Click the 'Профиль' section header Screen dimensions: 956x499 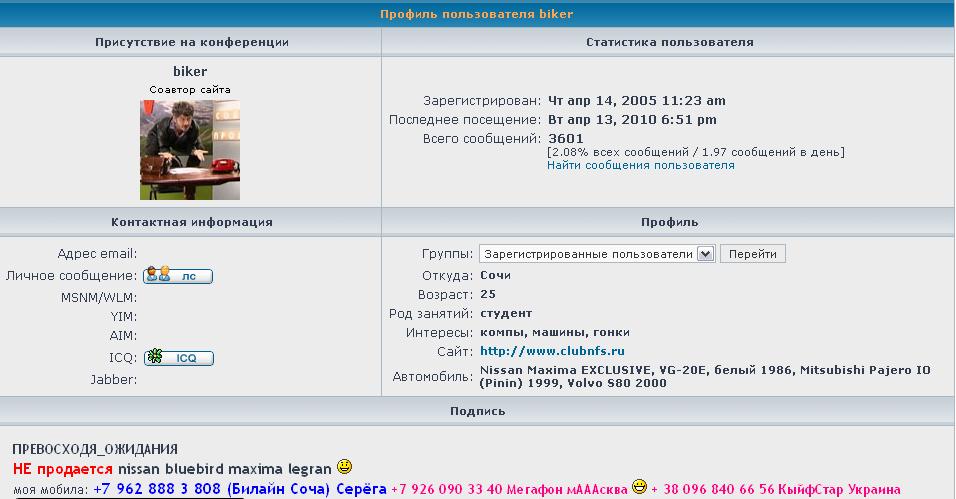(x=669, y=222)
